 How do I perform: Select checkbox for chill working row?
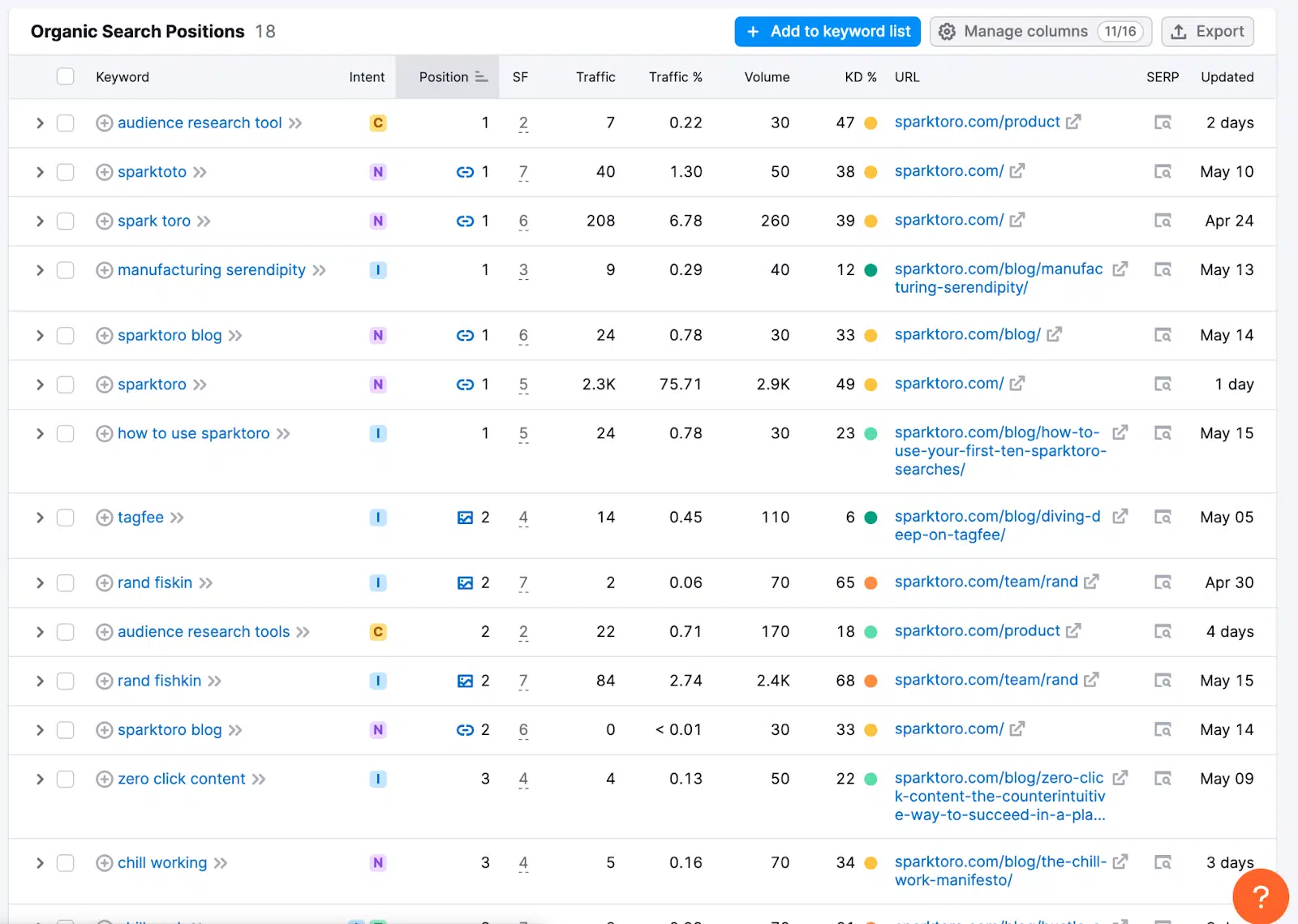click(x=66, y=863)
